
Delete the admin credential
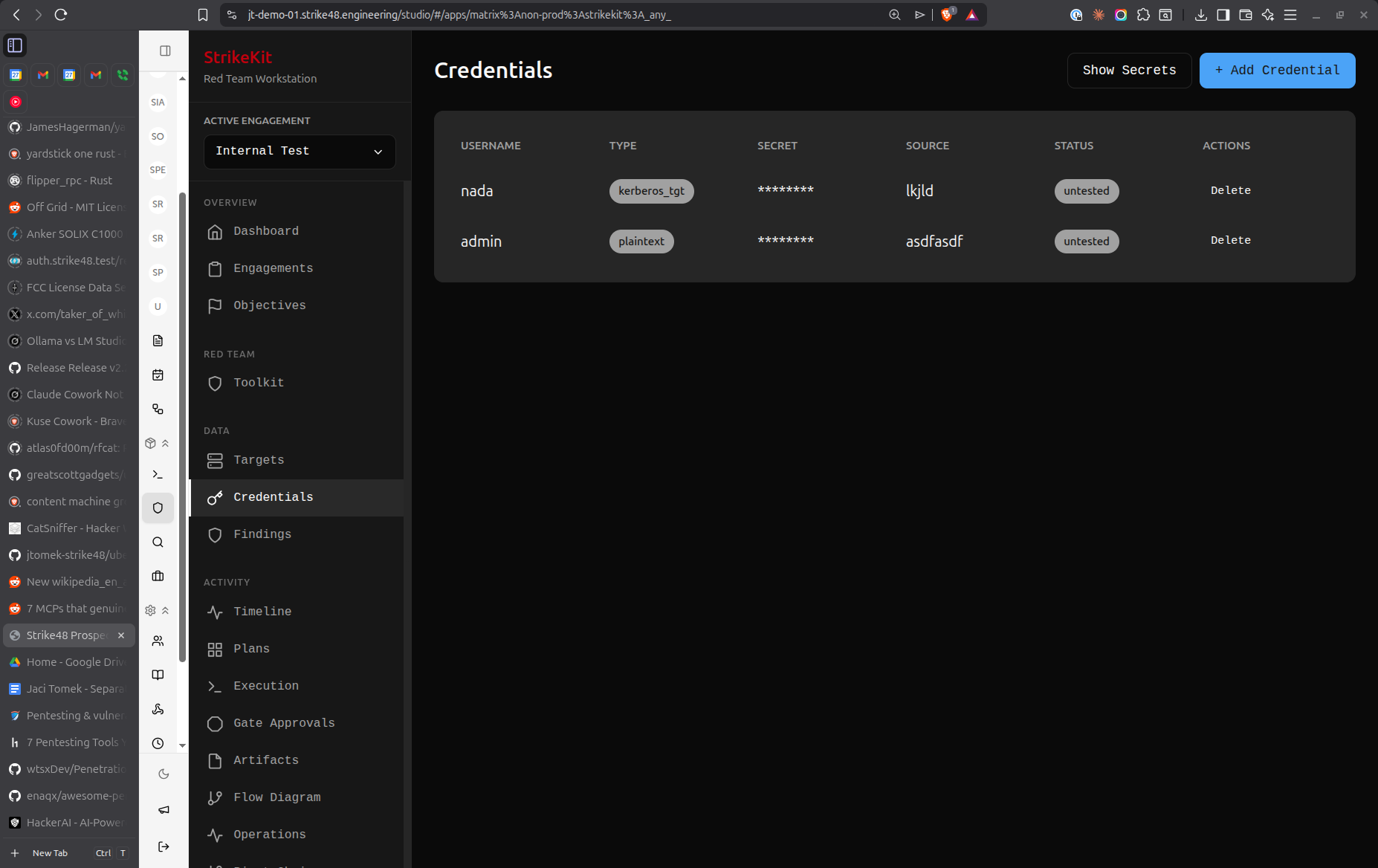point(1230,240)
